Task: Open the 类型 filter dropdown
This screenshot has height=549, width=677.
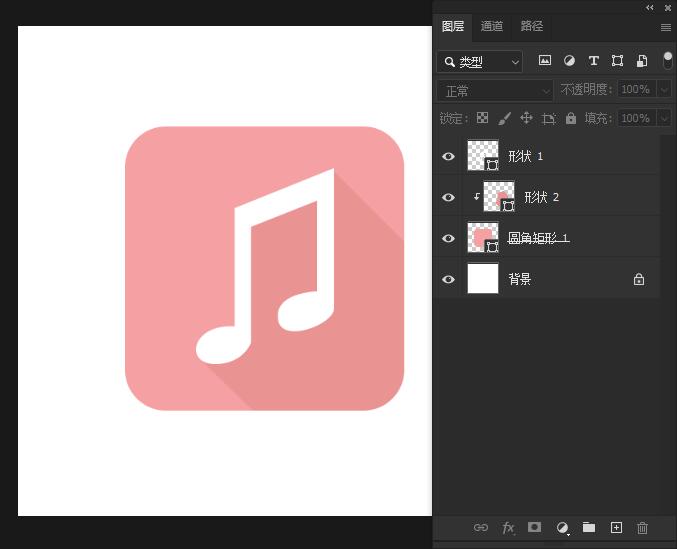Action: click(x=480, y=62)
